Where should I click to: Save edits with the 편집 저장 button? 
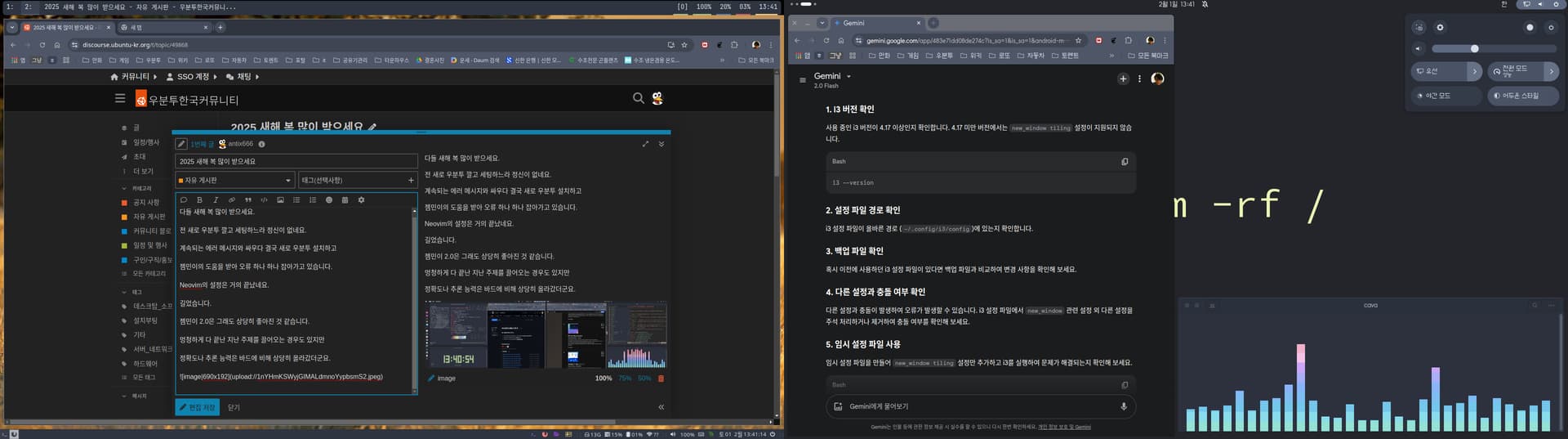(197, 407)
